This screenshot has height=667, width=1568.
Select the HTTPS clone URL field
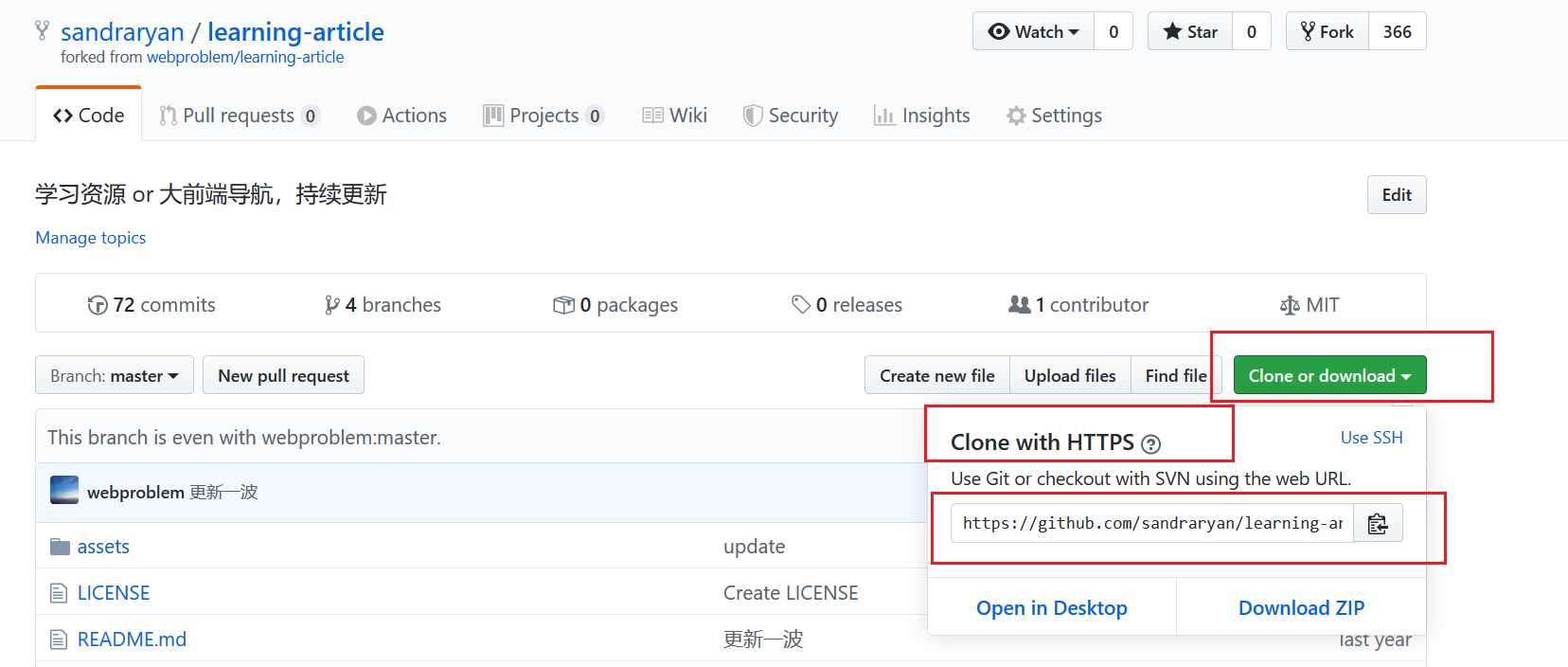1152,523
